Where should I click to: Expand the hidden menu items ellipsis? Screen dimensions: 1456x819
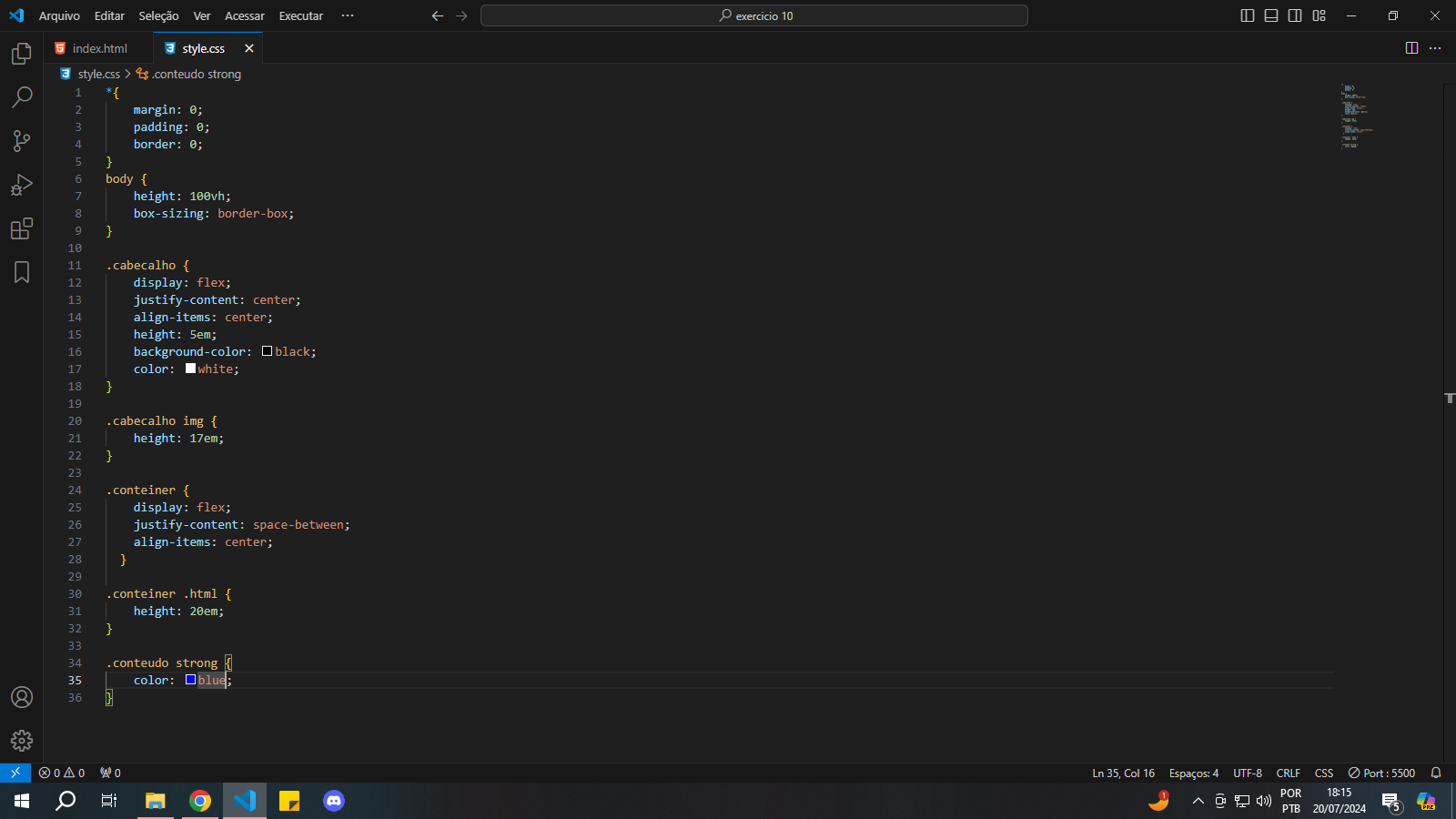(348, 15)
